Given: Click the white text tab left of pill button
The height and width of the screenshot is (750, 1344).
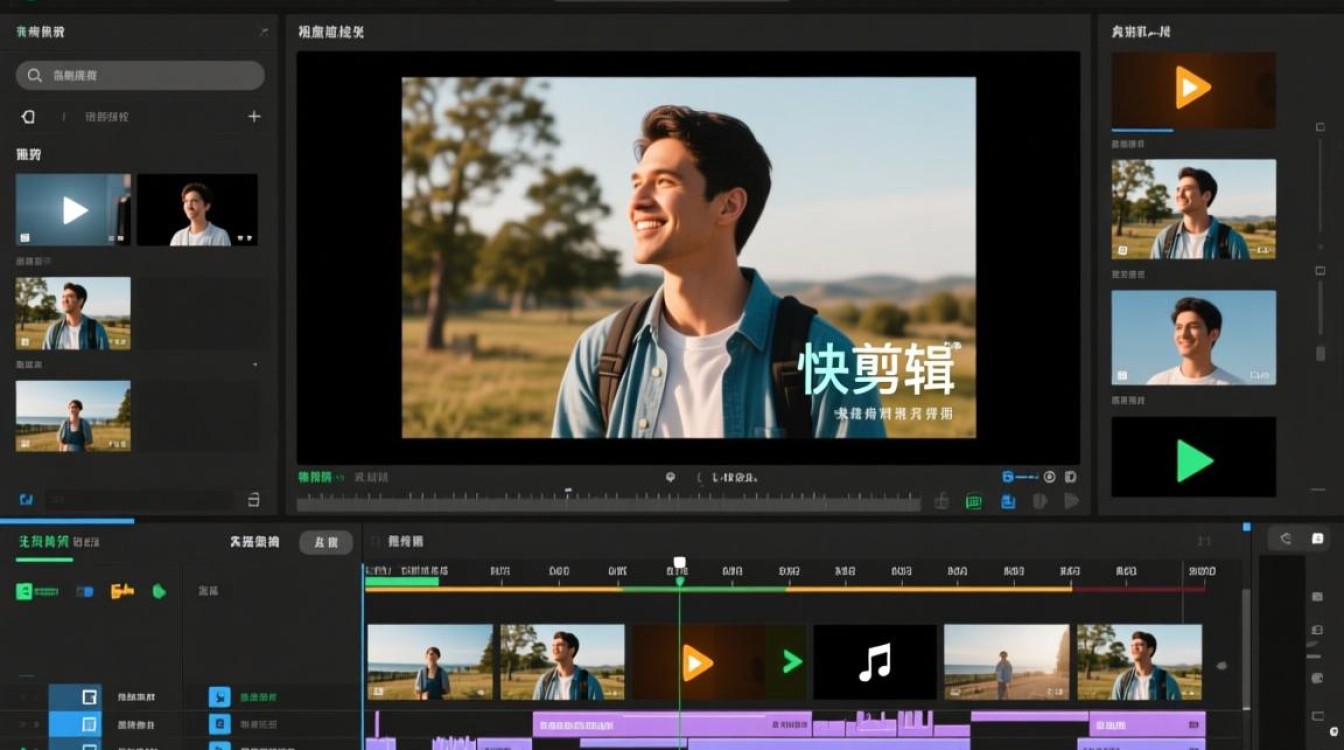Looking at the screenshot, I should pyautogui.click(x=255, y=542).
